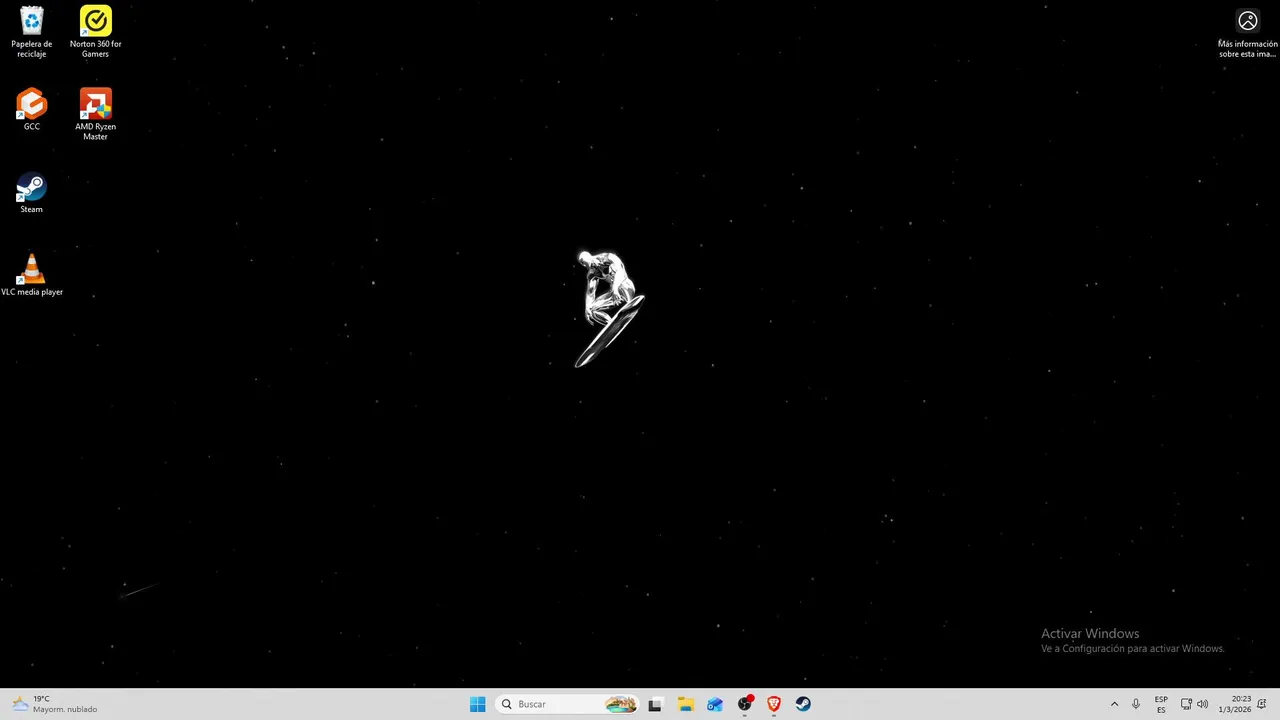The image size is (1280, 720).
Task: Open OBS Studio taskbar icon with red badge
Action: point(744,704)
